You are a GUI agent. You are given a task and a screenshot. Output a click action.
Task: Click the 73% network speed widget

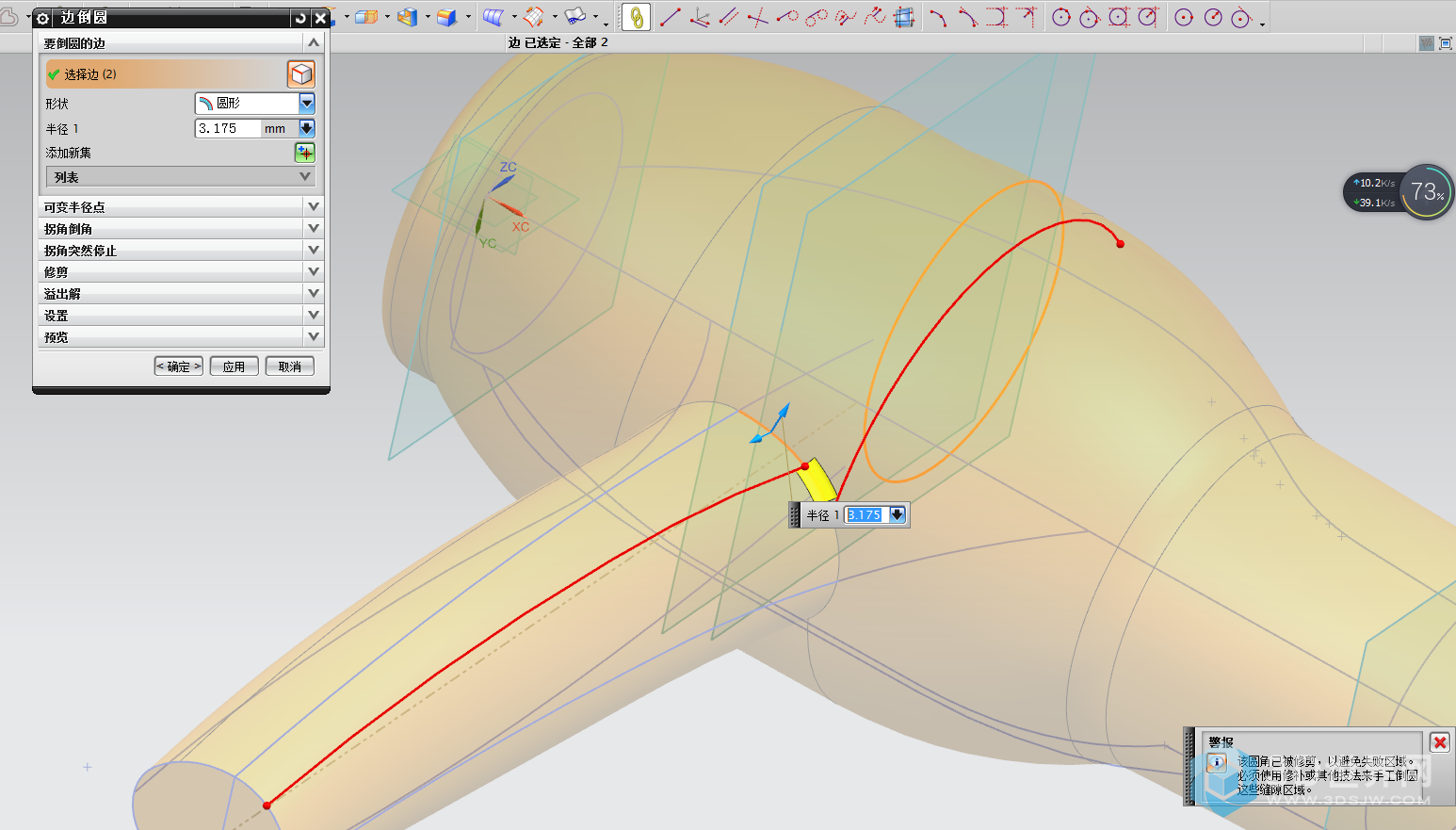(1399, 192)
